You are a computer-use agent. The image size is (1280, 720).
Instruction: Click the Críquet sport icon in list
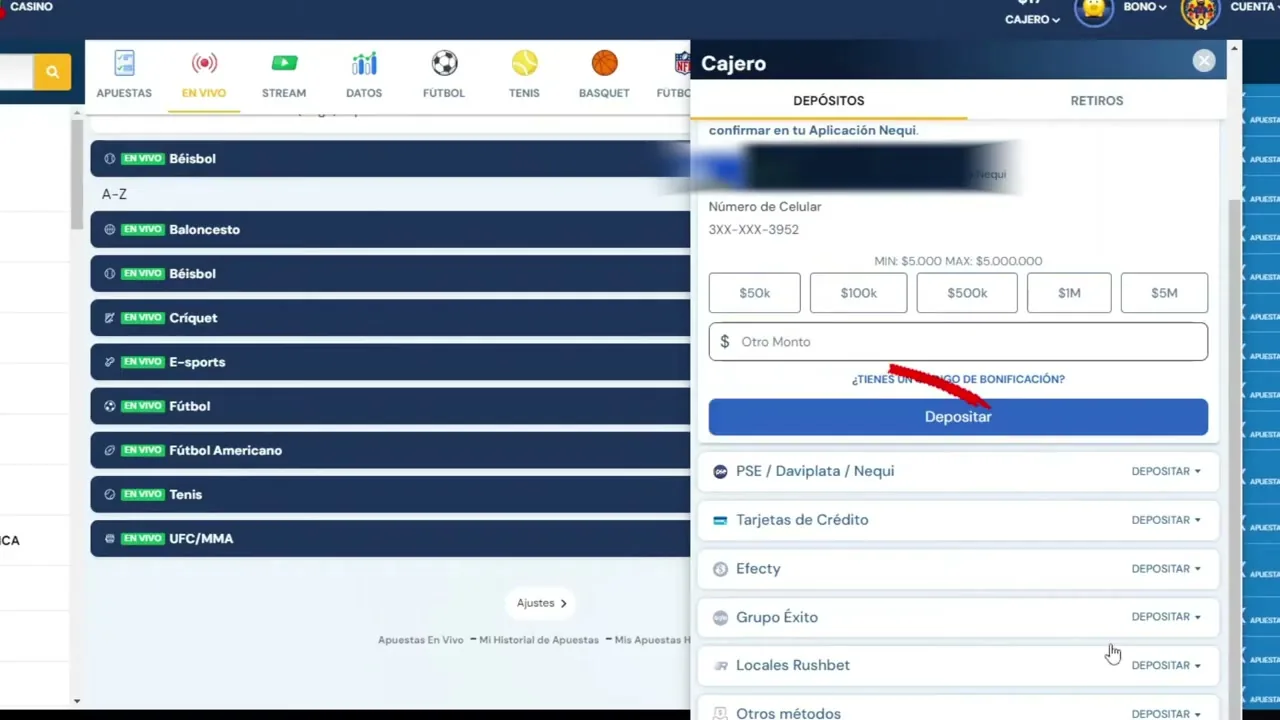coord(110,318)
